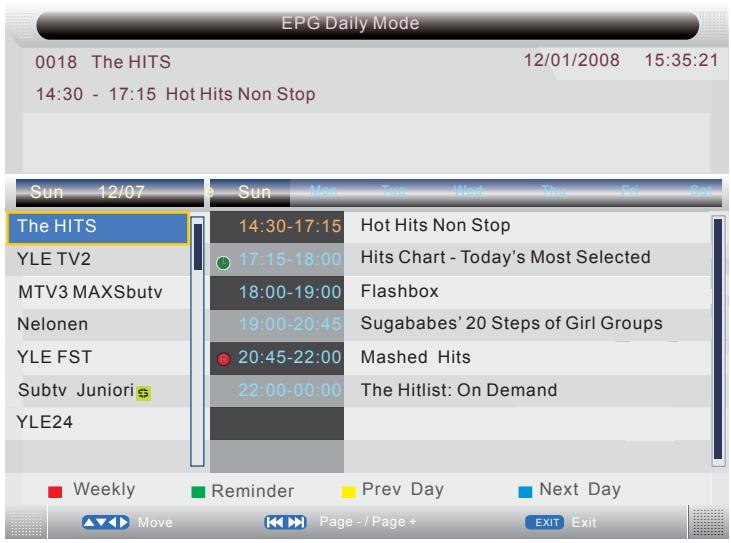Click the 0018 The HITS channel info
Screen dimensions: 731x543
103,62
